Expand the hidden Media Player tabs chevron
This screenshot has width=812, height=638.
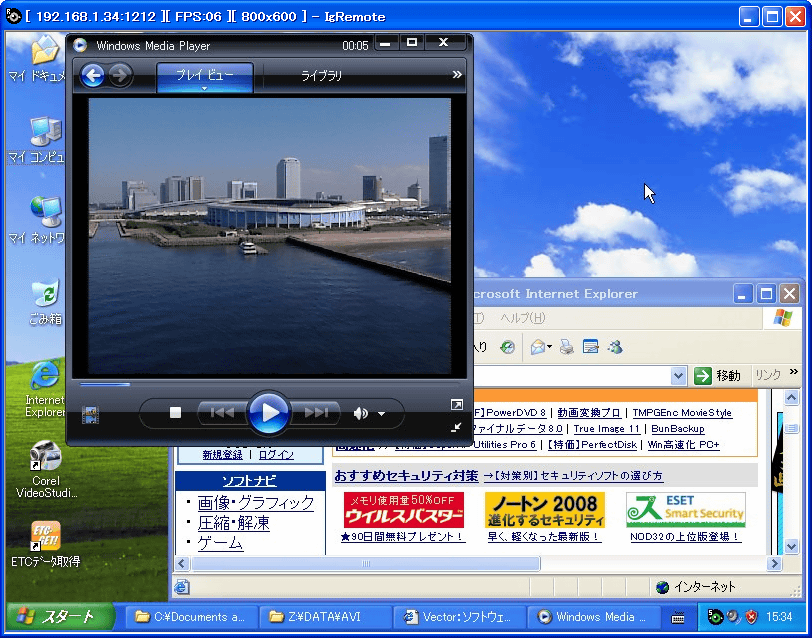[457, 75]
